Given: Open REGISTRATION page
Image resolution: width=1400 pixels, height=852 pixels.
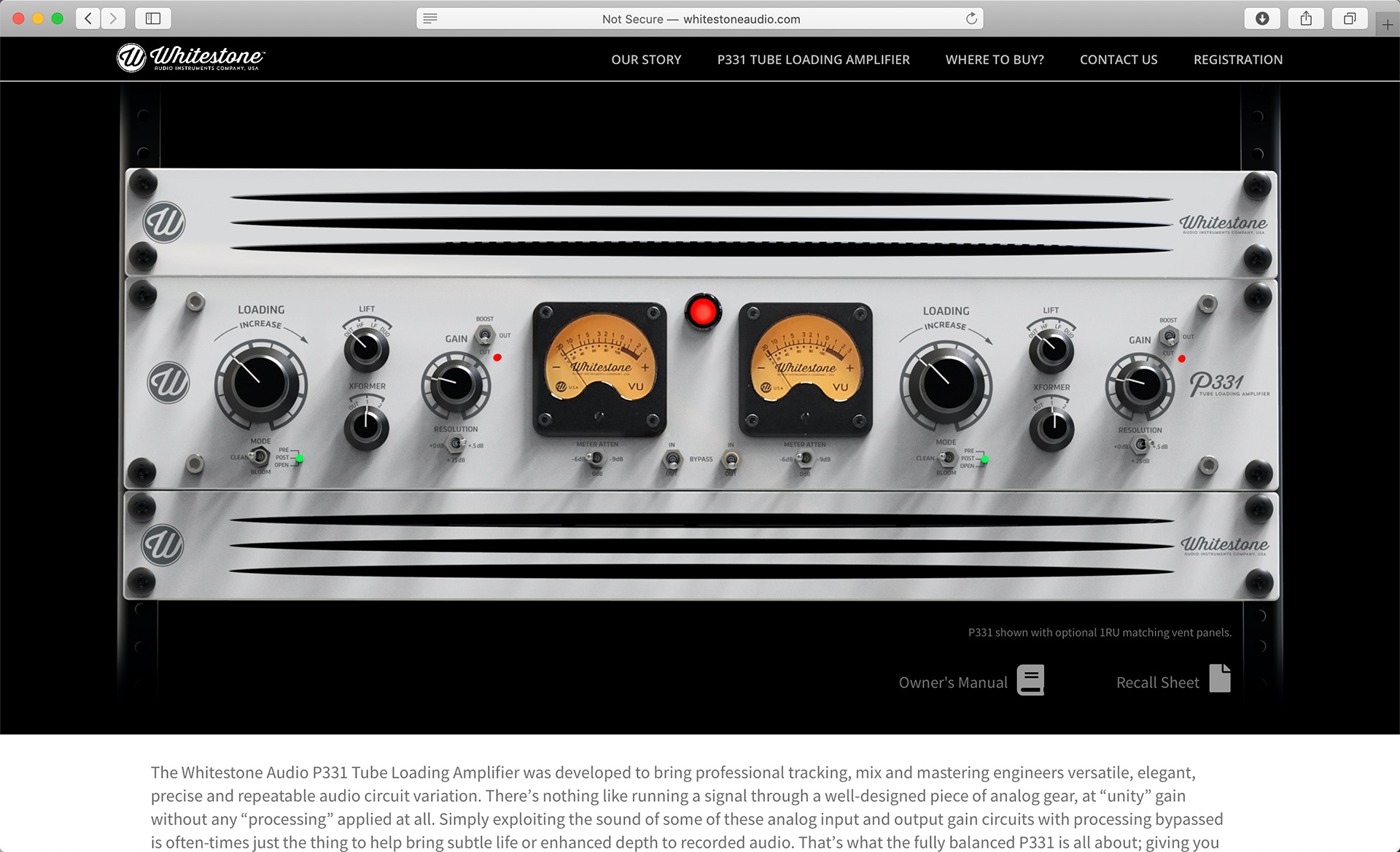Looking at the screenshot, I should pos(1237,60).
